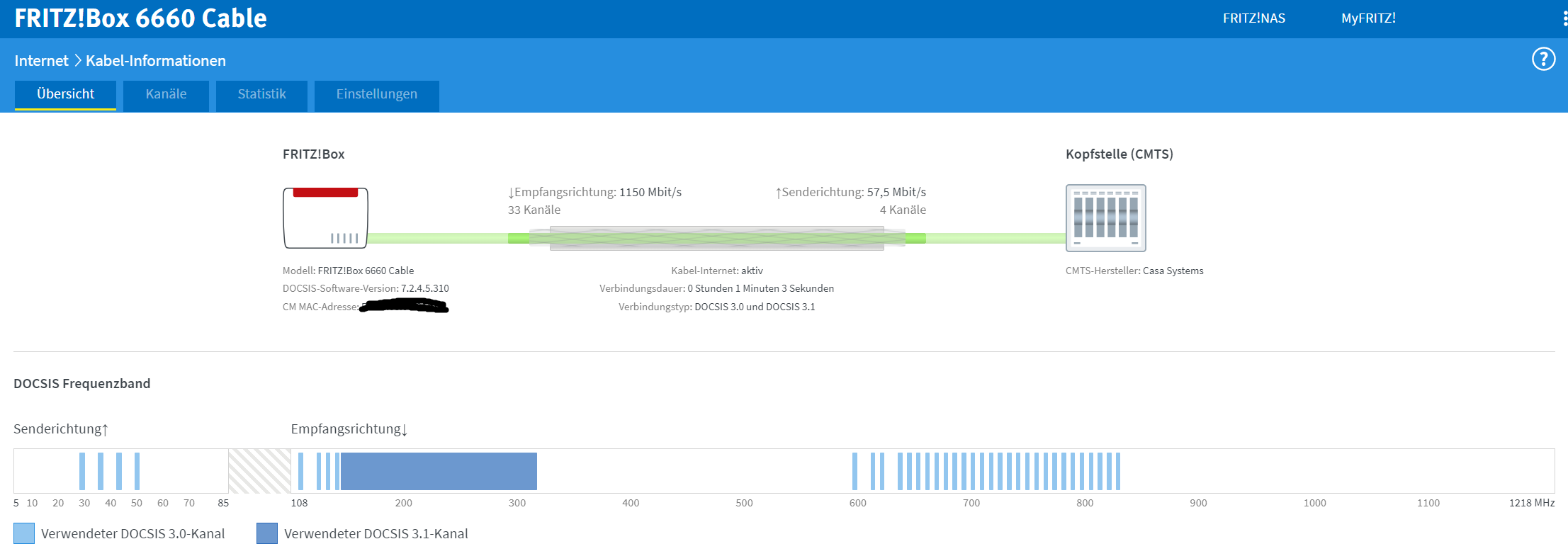
Task: Click the first upstream channel bar near 30 MHz
Action: click(82, 471)
